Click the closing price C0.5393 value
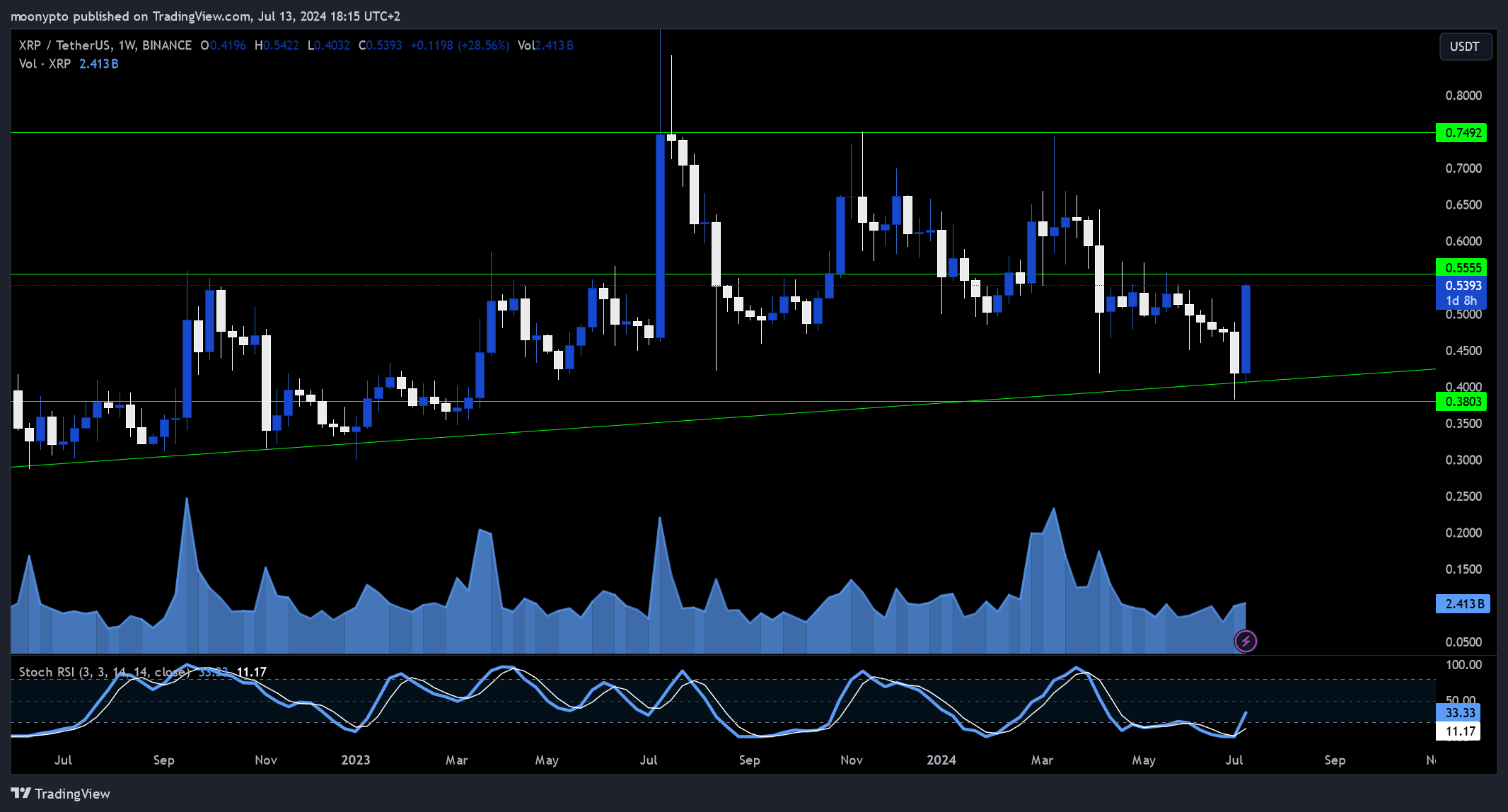1508x812 pixels. [380, 45]
